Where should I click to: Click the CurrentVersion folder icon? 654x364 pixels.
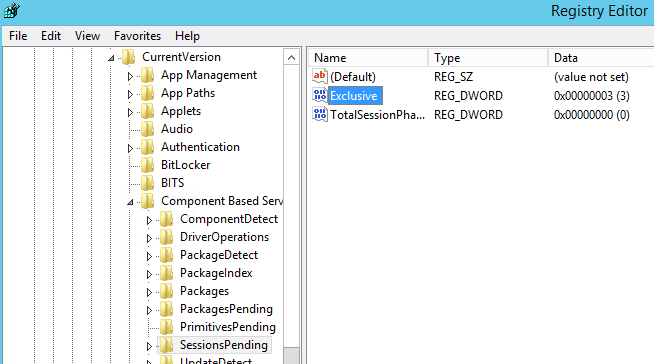tap(128, 57)
